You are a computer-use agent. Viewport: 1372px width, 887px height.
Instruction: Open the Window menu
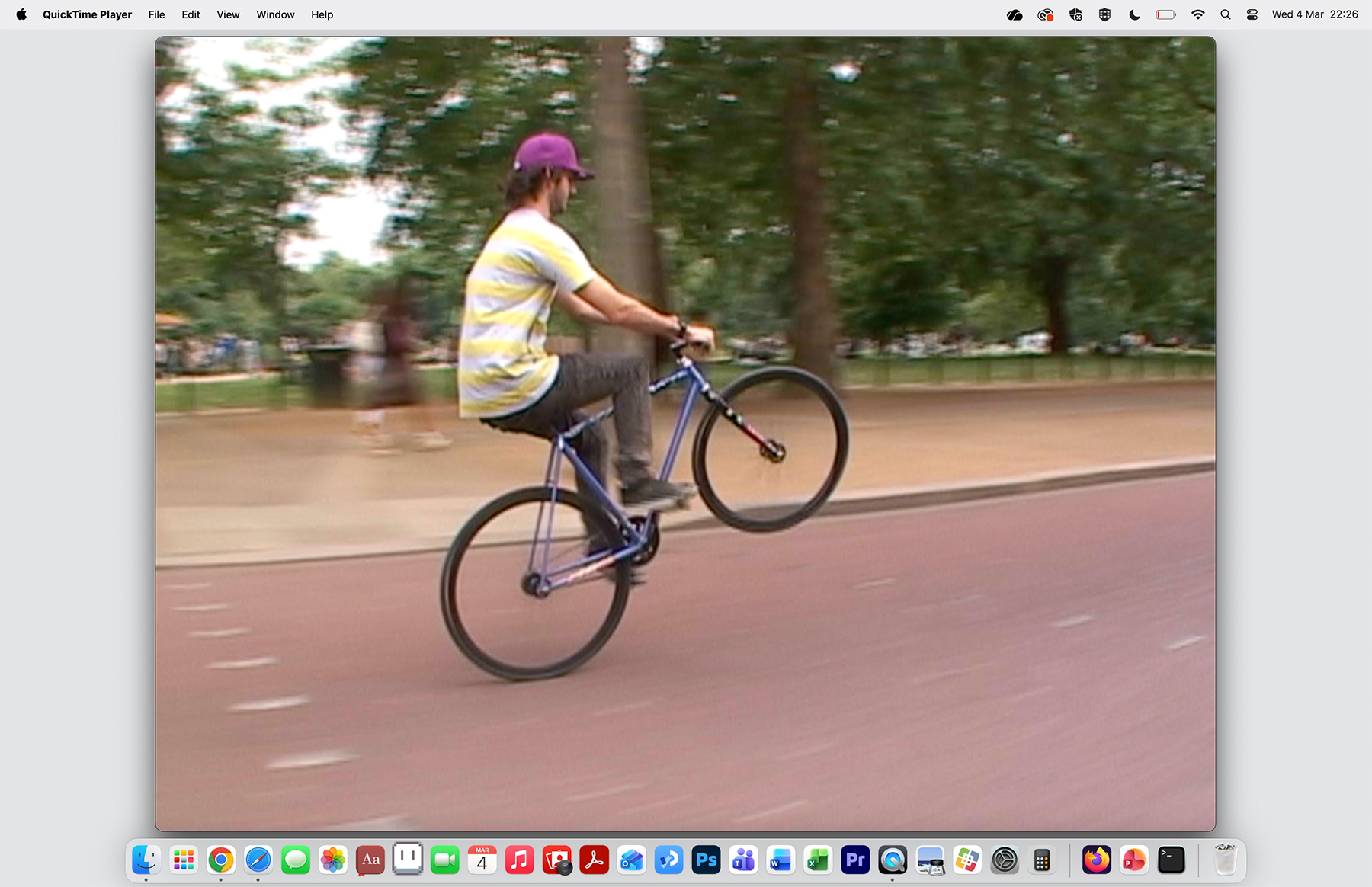pos(275,14)
